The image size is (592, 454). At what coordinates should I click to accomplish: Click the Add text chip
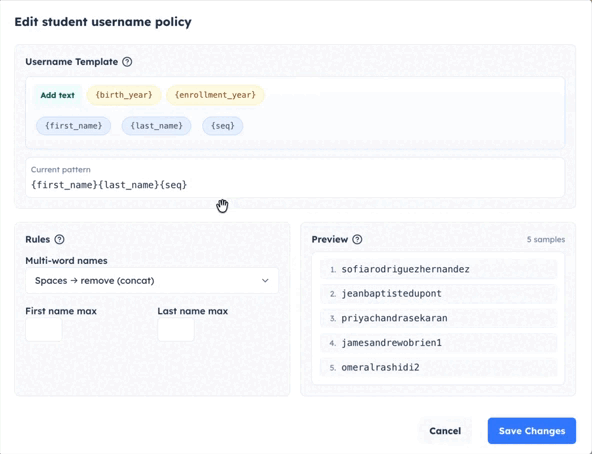pyautogui.click(x=57, y=95)
